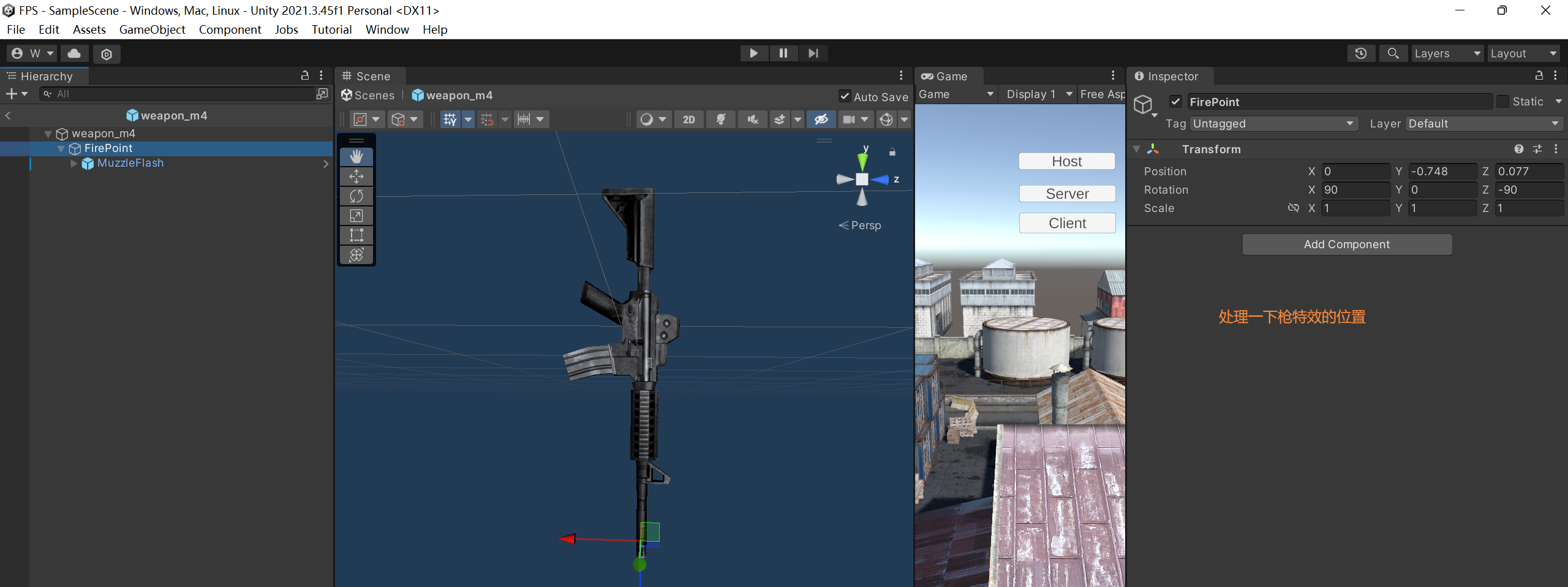Toggle the scene gizmo rotation lock
Image resolution: width=1568 pixels, height=587 pixels.
[892, 151]
